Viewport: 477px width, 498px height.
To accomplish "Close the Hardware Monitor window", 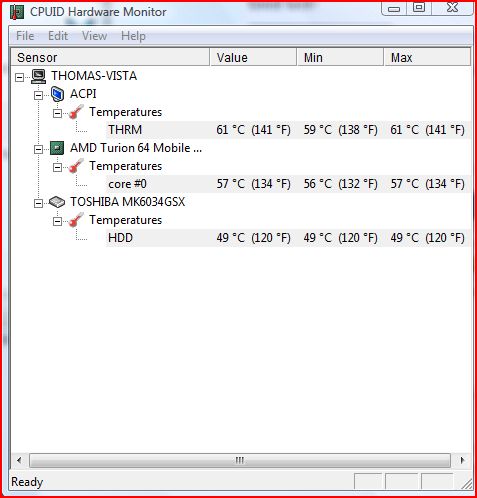I will click(x=452, y=8).
